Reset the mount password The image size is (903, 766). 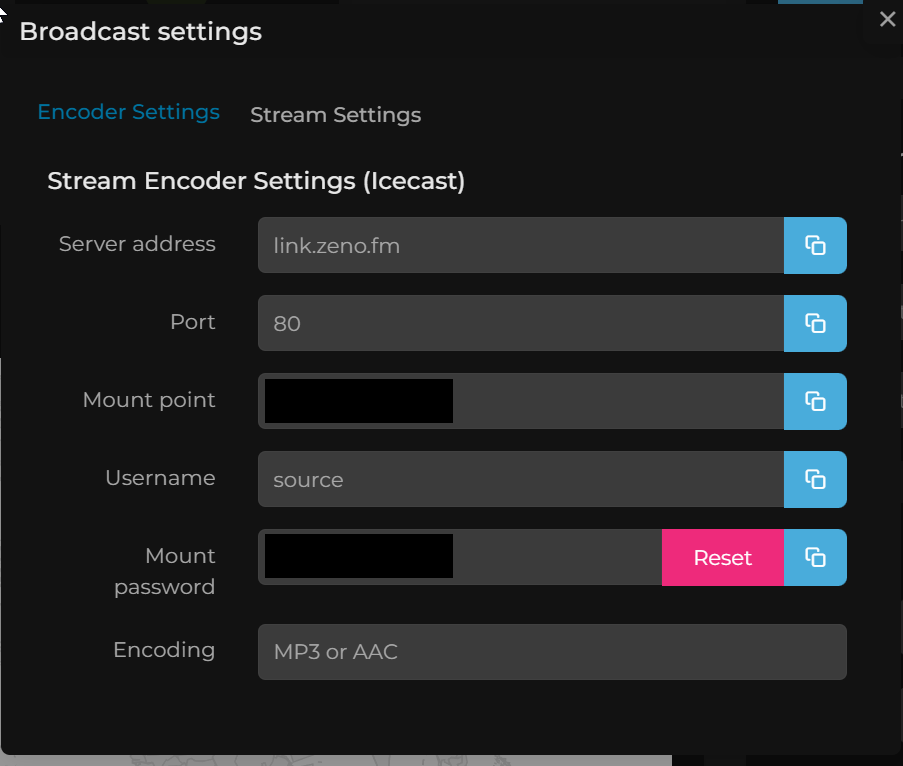(722, 557)
